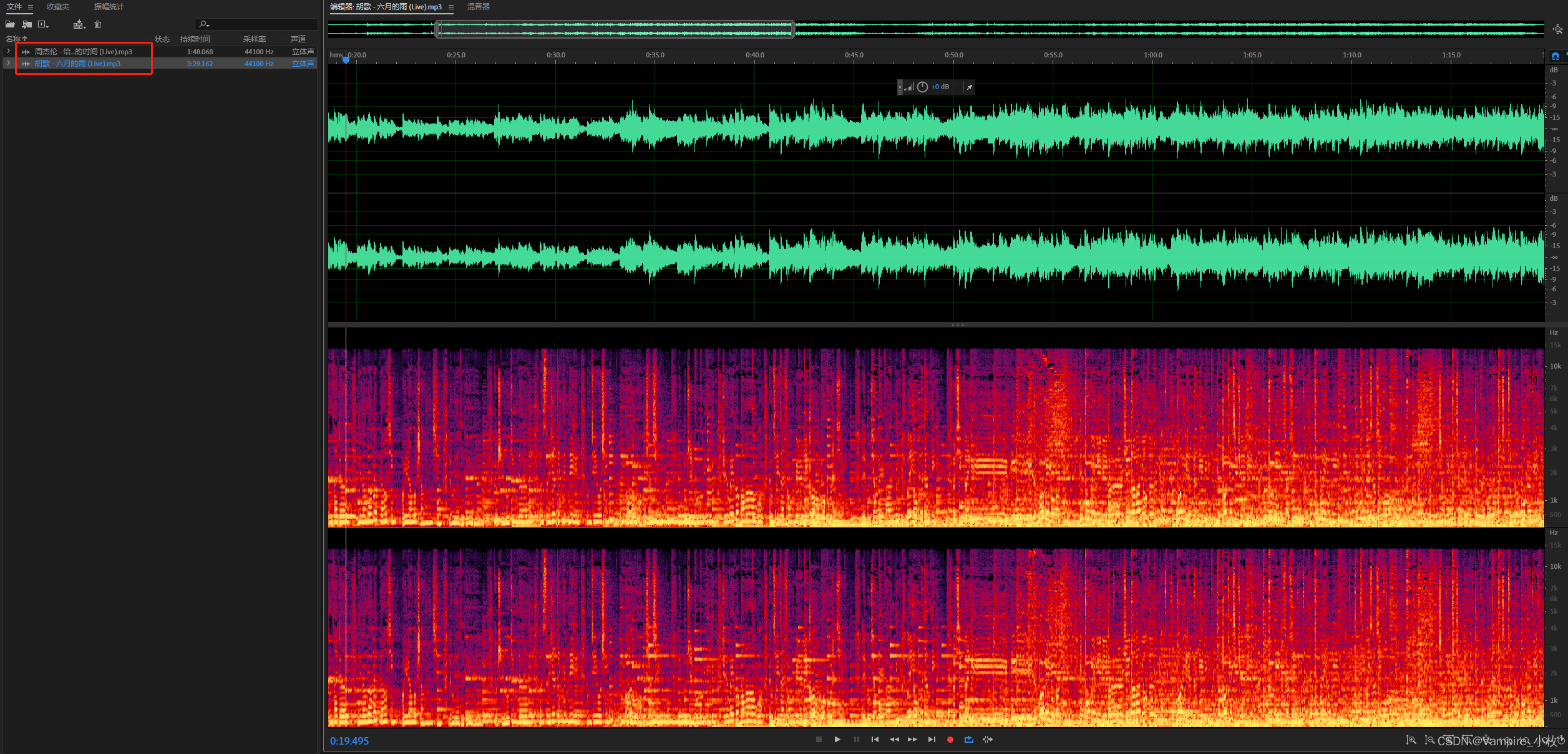This screenshot has width=1568, height=754.
Task: Delete selected file with trash icon
Action: (x=97, y=24)
